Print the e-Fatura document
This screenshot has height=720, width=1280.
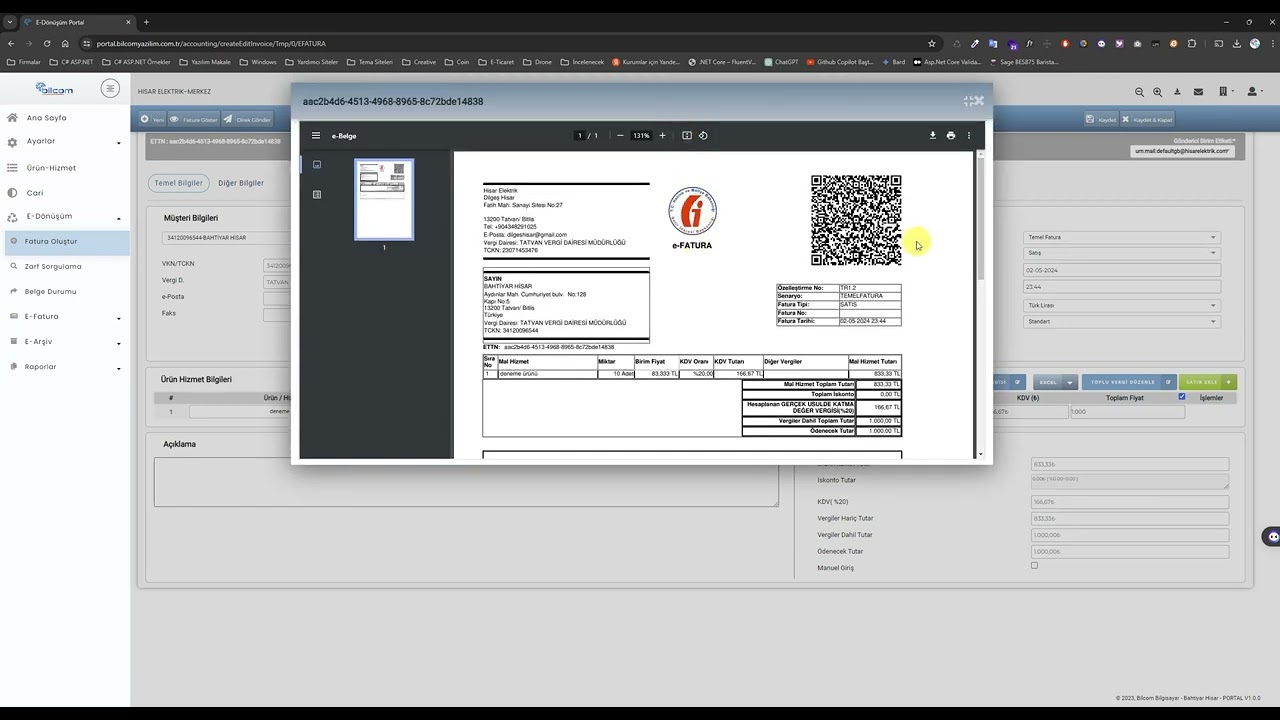pyautogui.click(x=951, y=136)
